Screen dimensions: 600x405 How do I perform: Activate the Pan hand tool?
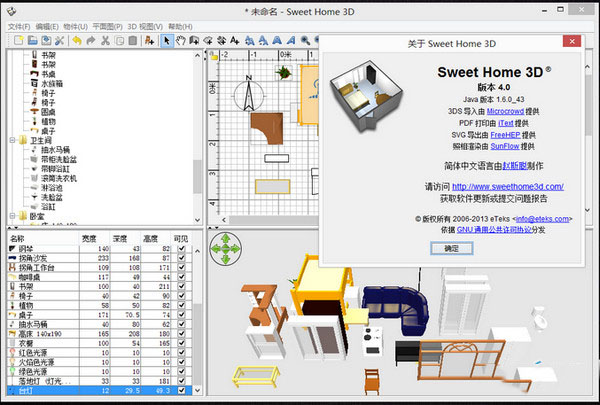tap(180, 40)
